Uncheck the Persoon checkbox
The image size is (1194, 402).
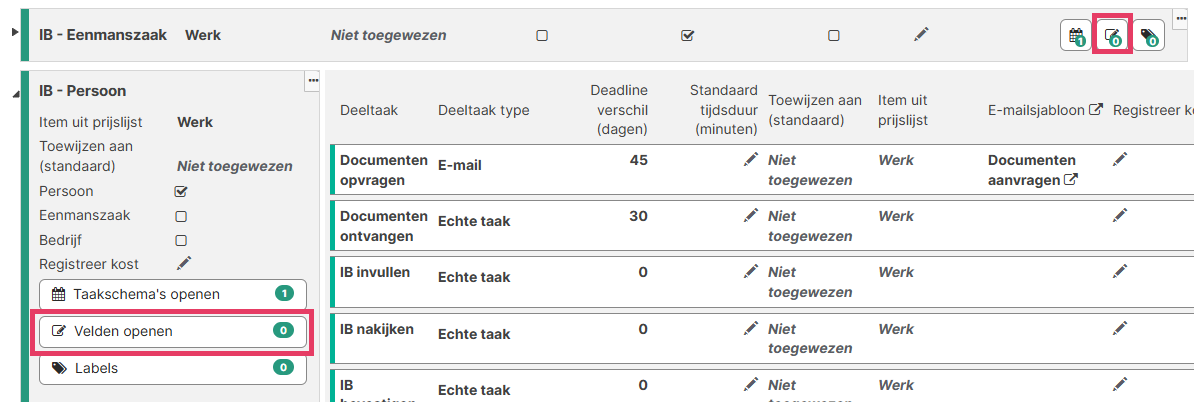tap(181, 191)
